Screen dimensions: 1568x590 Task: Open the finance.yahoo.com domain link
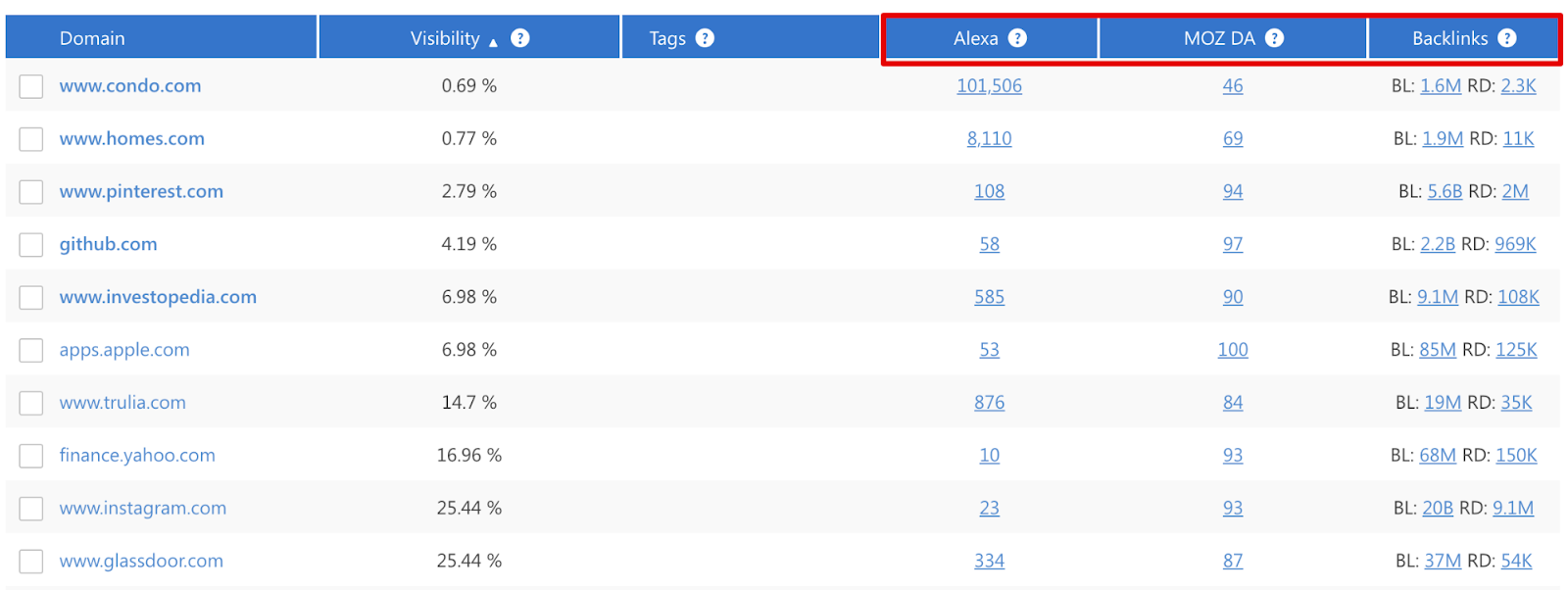[x=137, y=456]
